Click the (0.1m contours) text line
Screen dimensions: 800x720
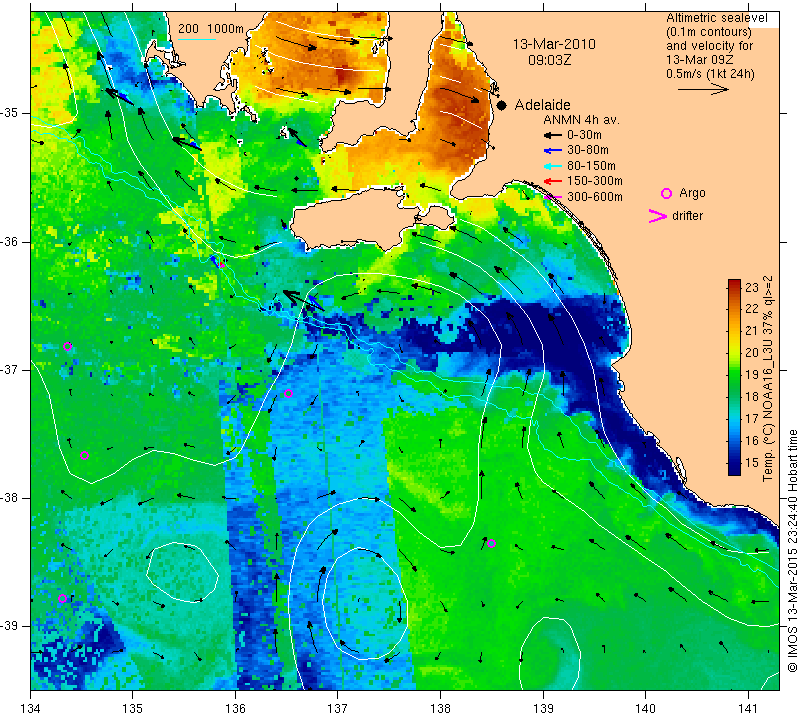click(709, 32)
